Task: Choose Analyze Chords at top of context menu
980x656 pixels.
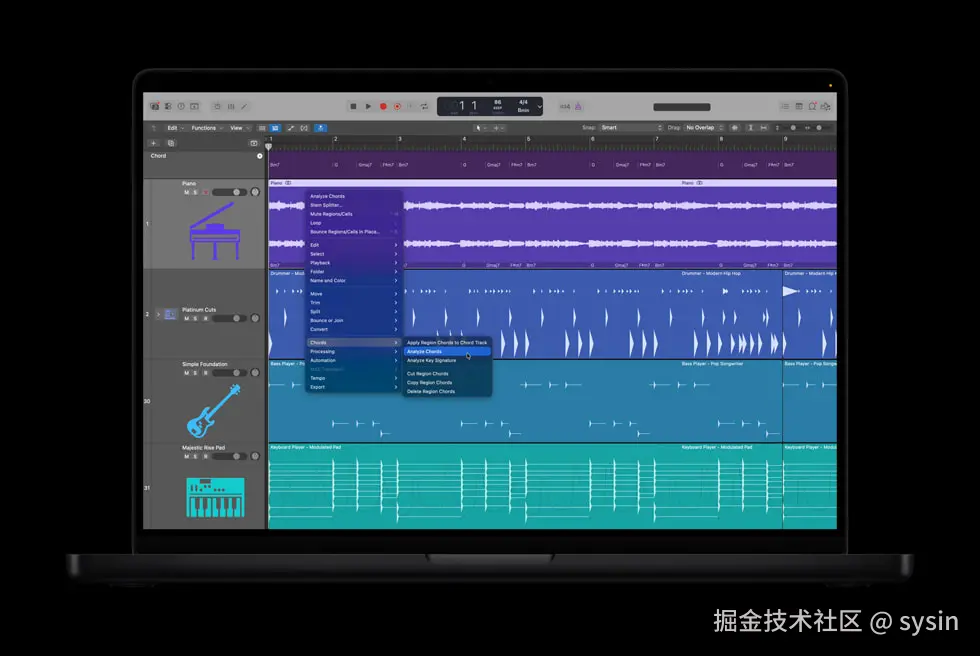Action: pyautogui.click(x=328, y=196)
